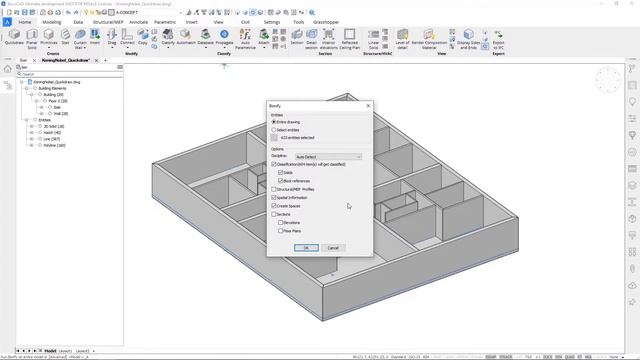Open the structure panel menu icon

[120, 67]
